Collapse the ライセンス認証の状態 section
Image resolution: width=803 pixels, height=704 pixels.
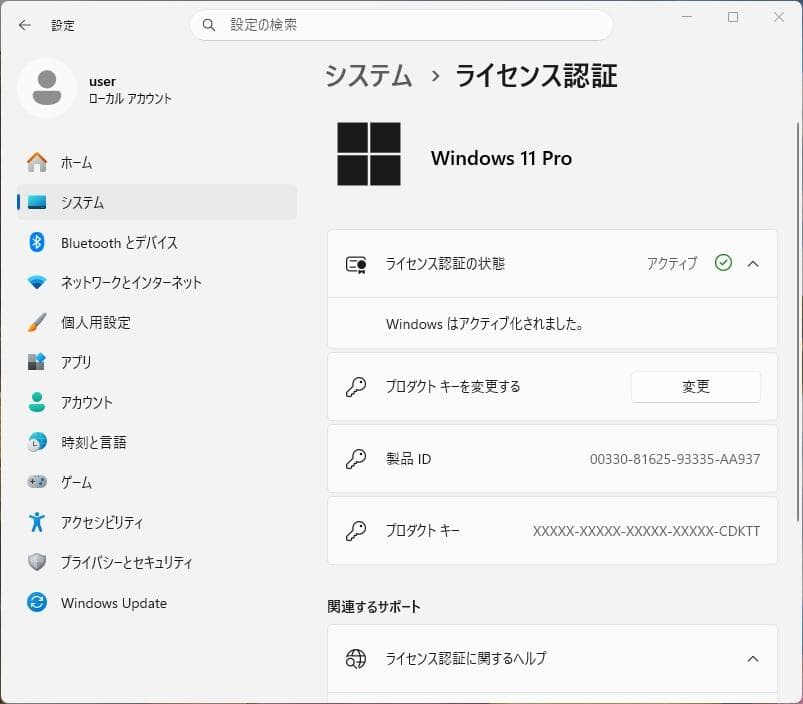pyautogui.click(x=753, y=264)
